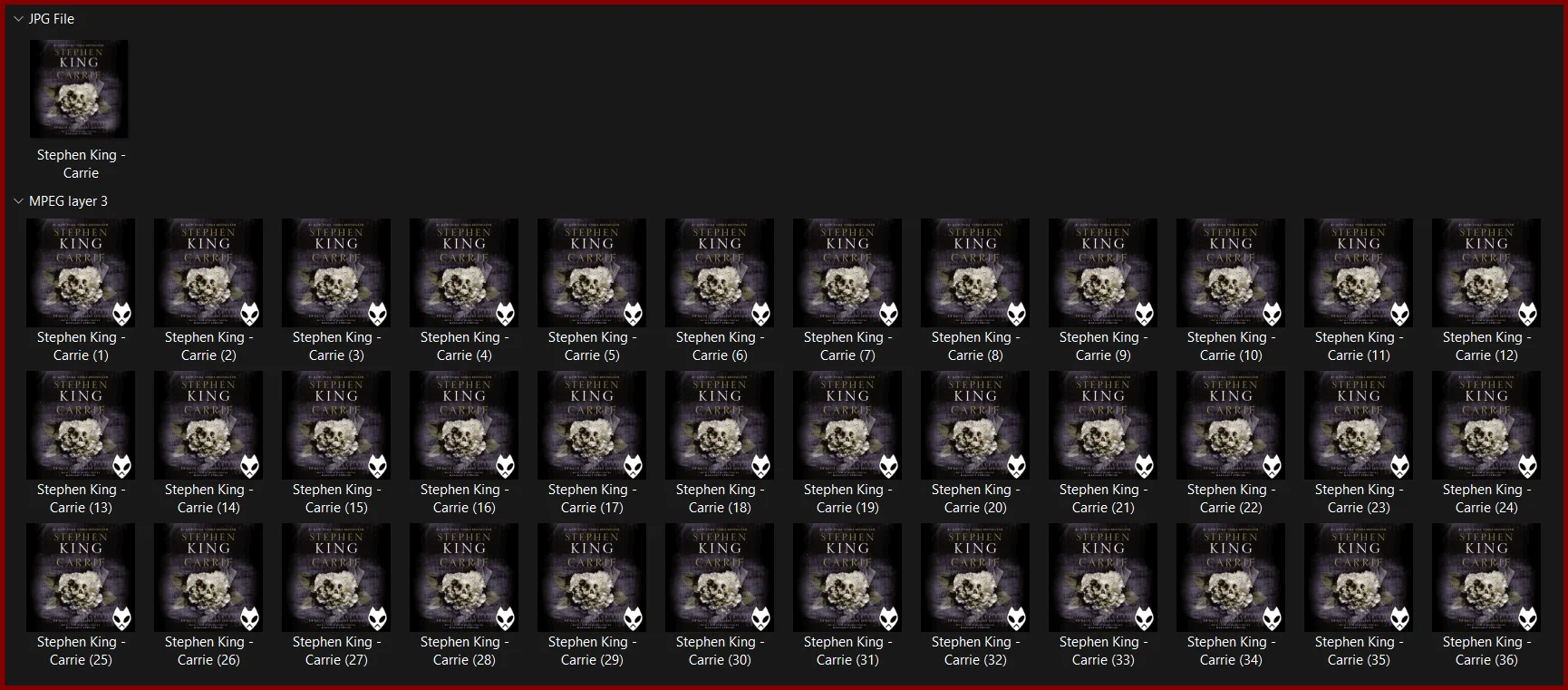
Task: Click the 'Stephen King - Carrie (25)' file name
Action: point(81,651)
